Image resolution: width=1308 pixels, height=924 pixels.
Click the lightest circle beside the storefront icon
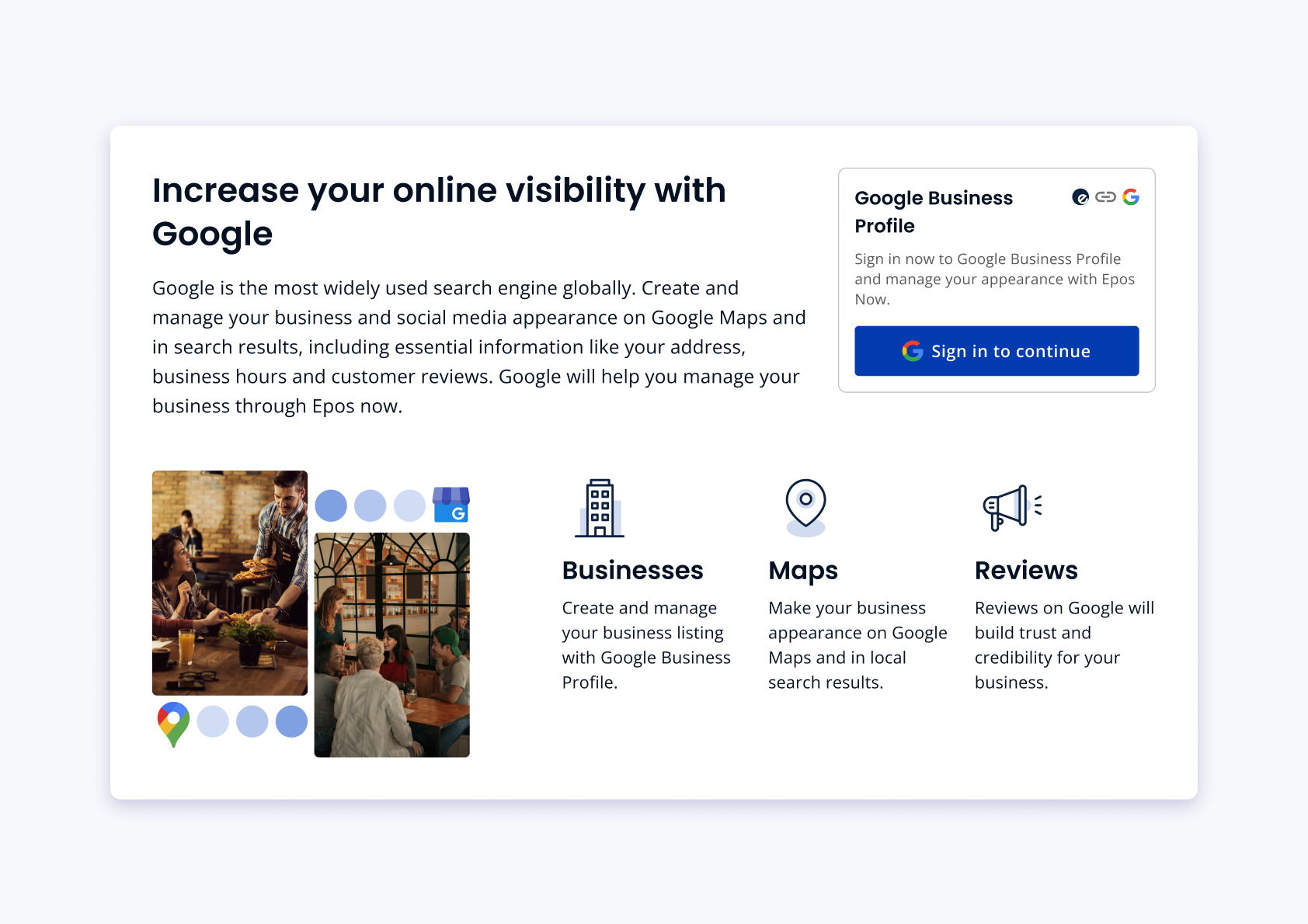tap(409, 505)
